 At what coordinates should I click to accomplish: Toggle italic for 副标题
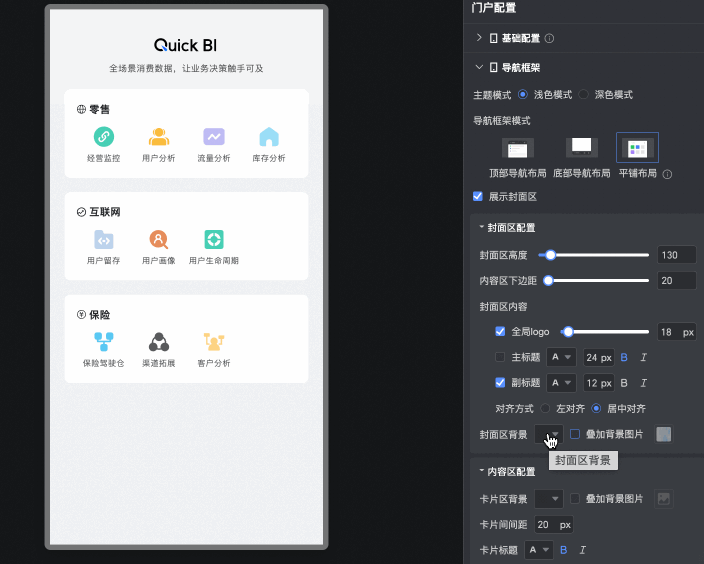643,383
